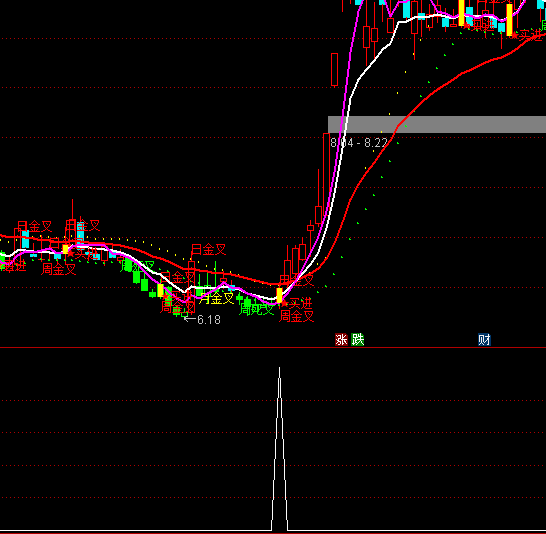Screen dimensions: 546x534
Task: Select the yellow candle left of the 6.18 low
Action: [161, 290]
